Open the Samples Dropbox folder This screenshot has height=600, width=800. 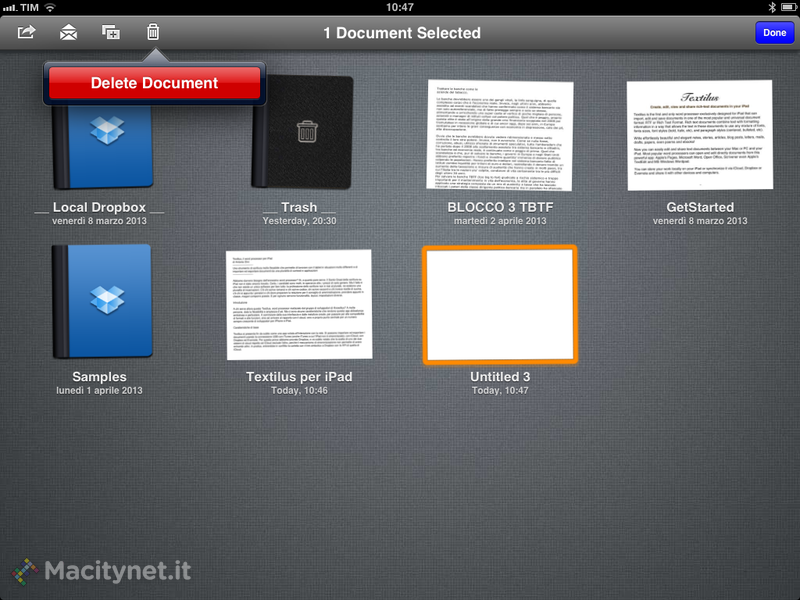pyautogui.click(x=102, y=301)
